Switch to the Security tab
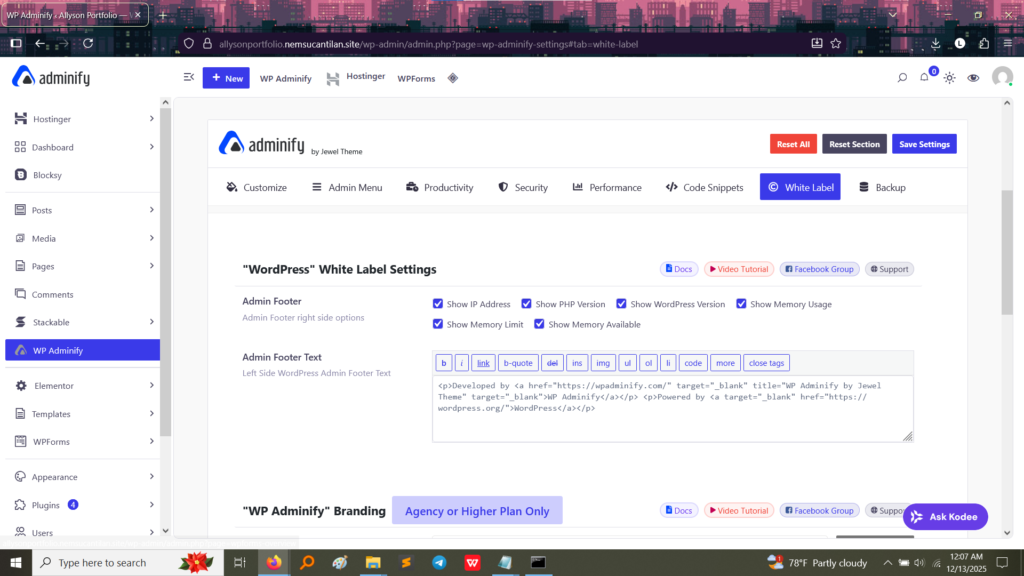The image size is (1024, 576). pyautogui.click(x=523, y=187)
